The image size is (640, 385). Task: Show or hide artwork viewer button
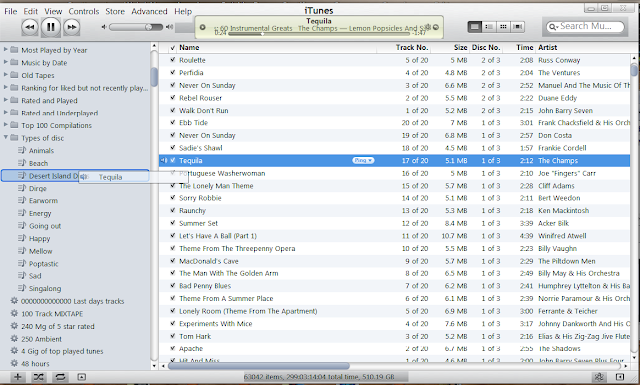pos(82,377)
